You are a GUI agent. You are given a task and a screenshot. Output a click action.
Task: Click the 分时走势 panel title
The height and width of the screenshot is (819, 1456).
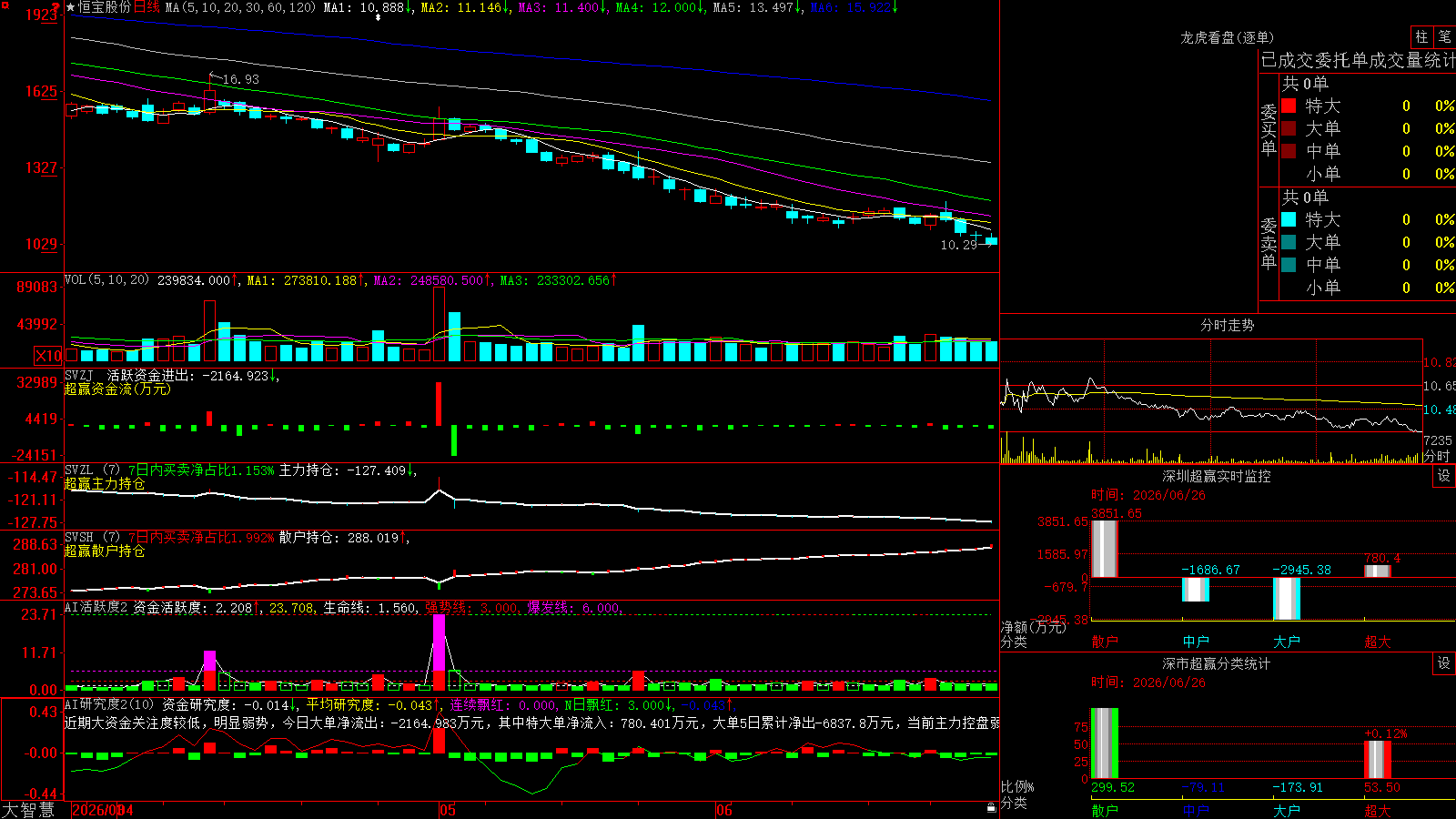(1227, 325)
